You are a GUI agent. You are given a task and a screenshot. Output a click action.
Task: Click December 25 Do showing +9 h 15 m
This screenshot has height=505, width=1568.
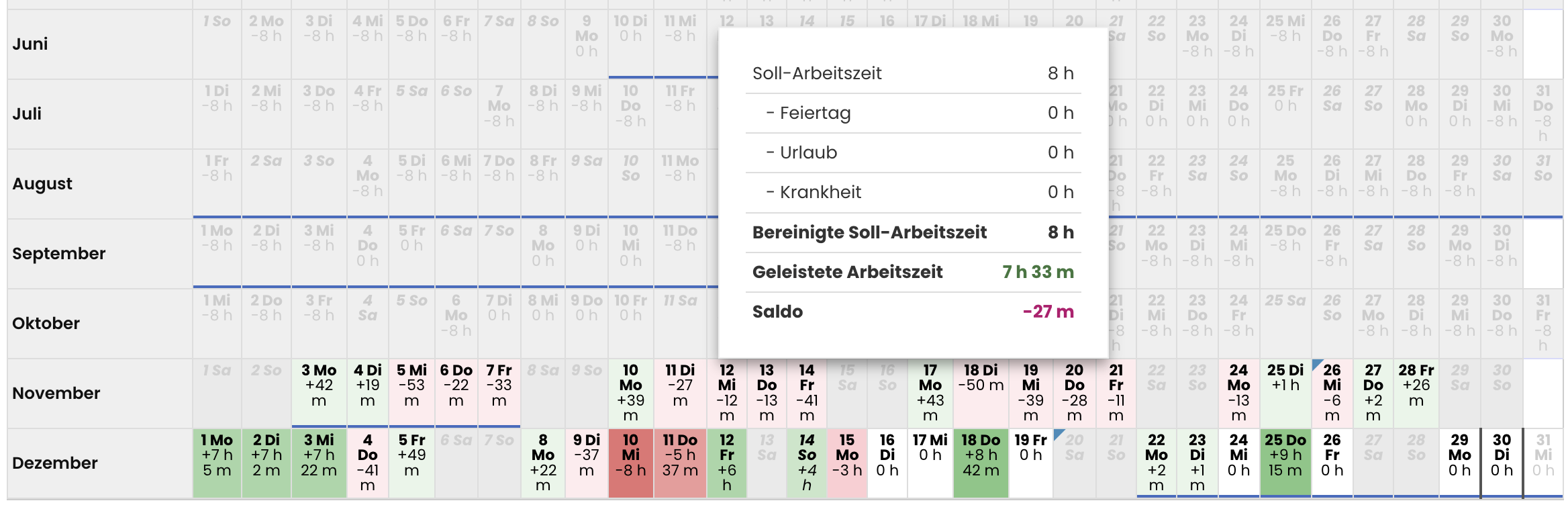pos(1285,463)
